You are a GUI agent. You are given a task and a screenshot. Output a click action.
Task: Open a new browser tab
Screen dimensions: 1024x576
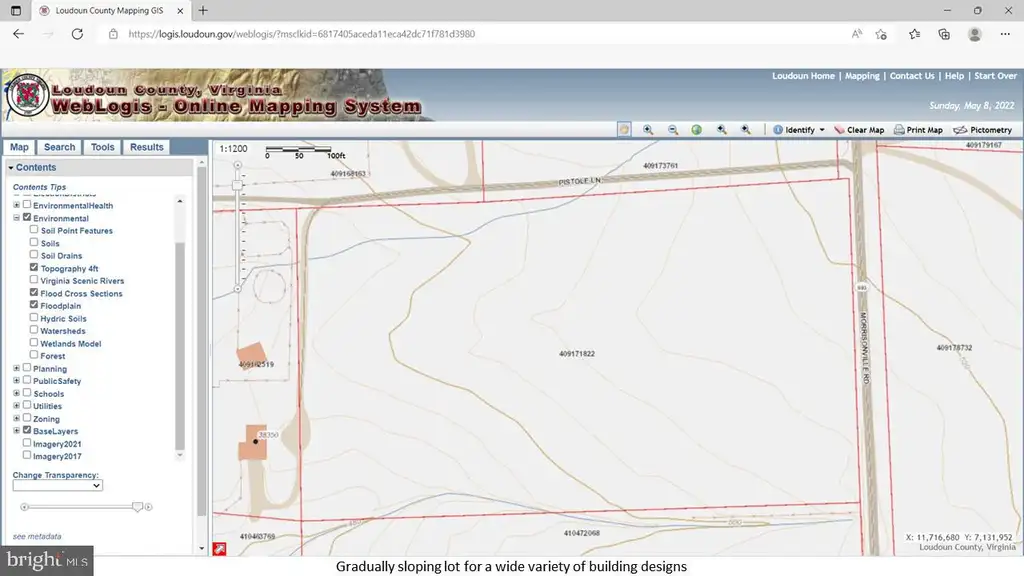203,10
